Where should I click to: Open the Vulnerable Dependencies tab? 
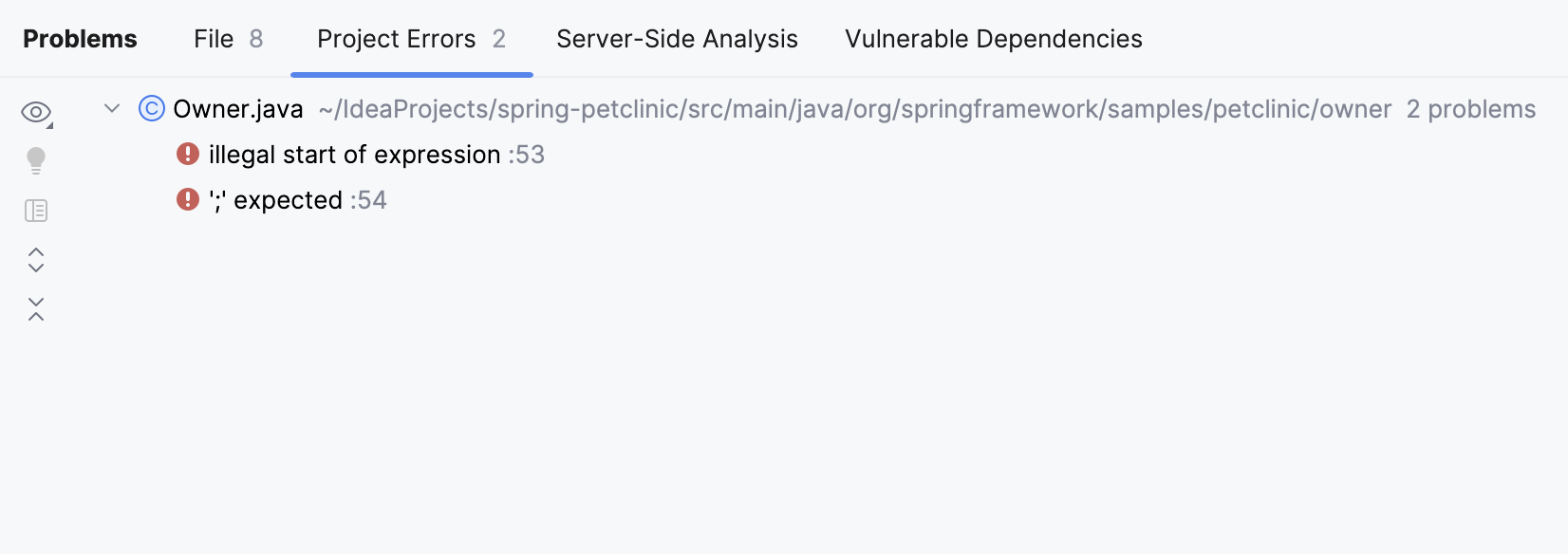tap(993, 39)
